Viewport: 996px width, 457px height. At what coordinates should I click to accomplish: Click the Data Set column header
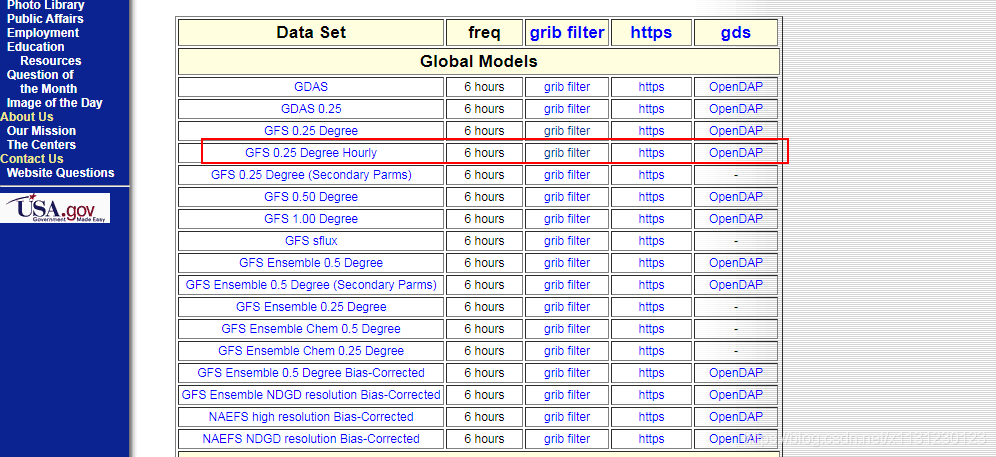(311, 32)
